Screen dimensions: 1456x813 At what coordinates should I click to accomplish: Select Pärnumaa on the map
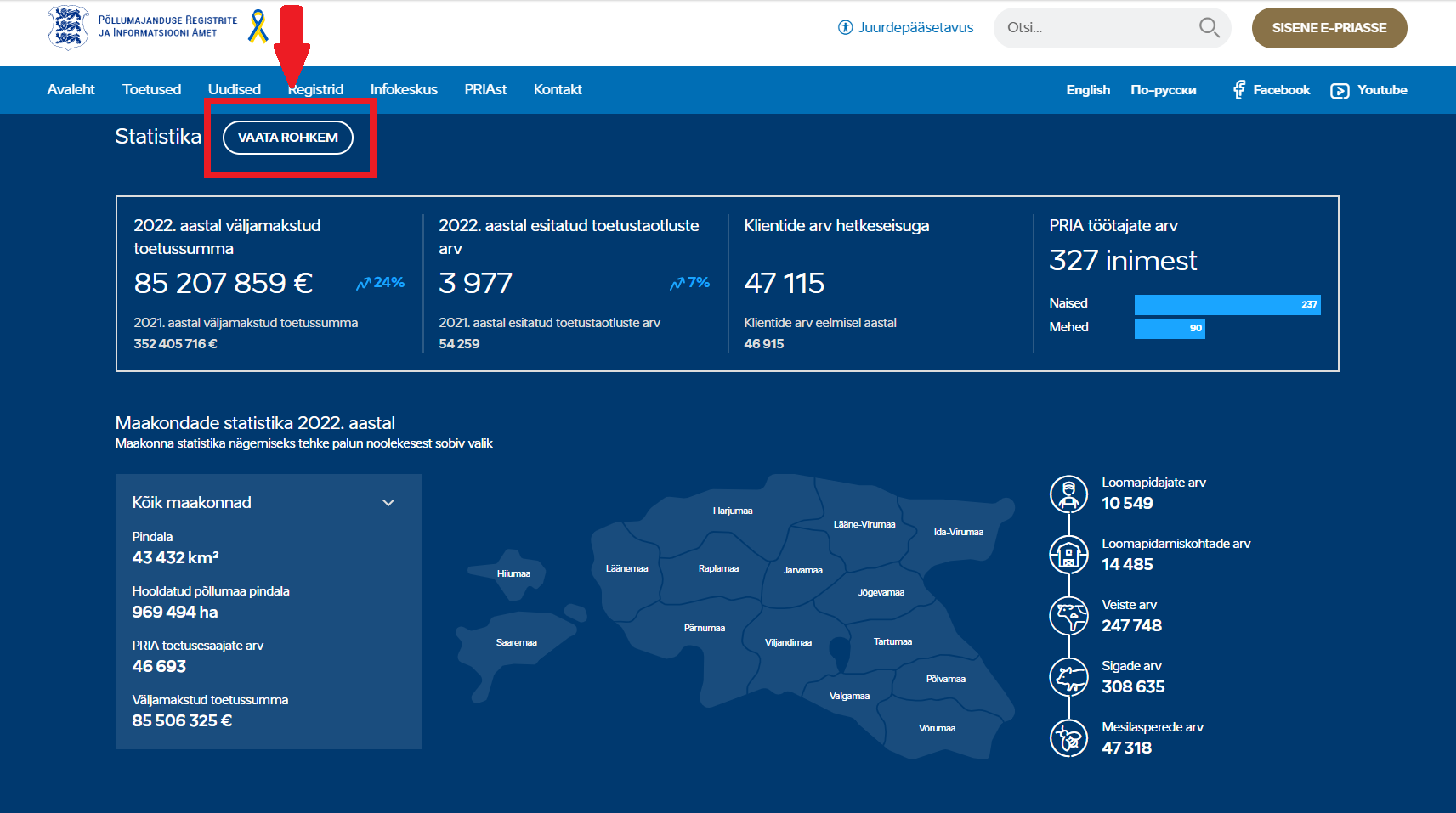(705, 628)
